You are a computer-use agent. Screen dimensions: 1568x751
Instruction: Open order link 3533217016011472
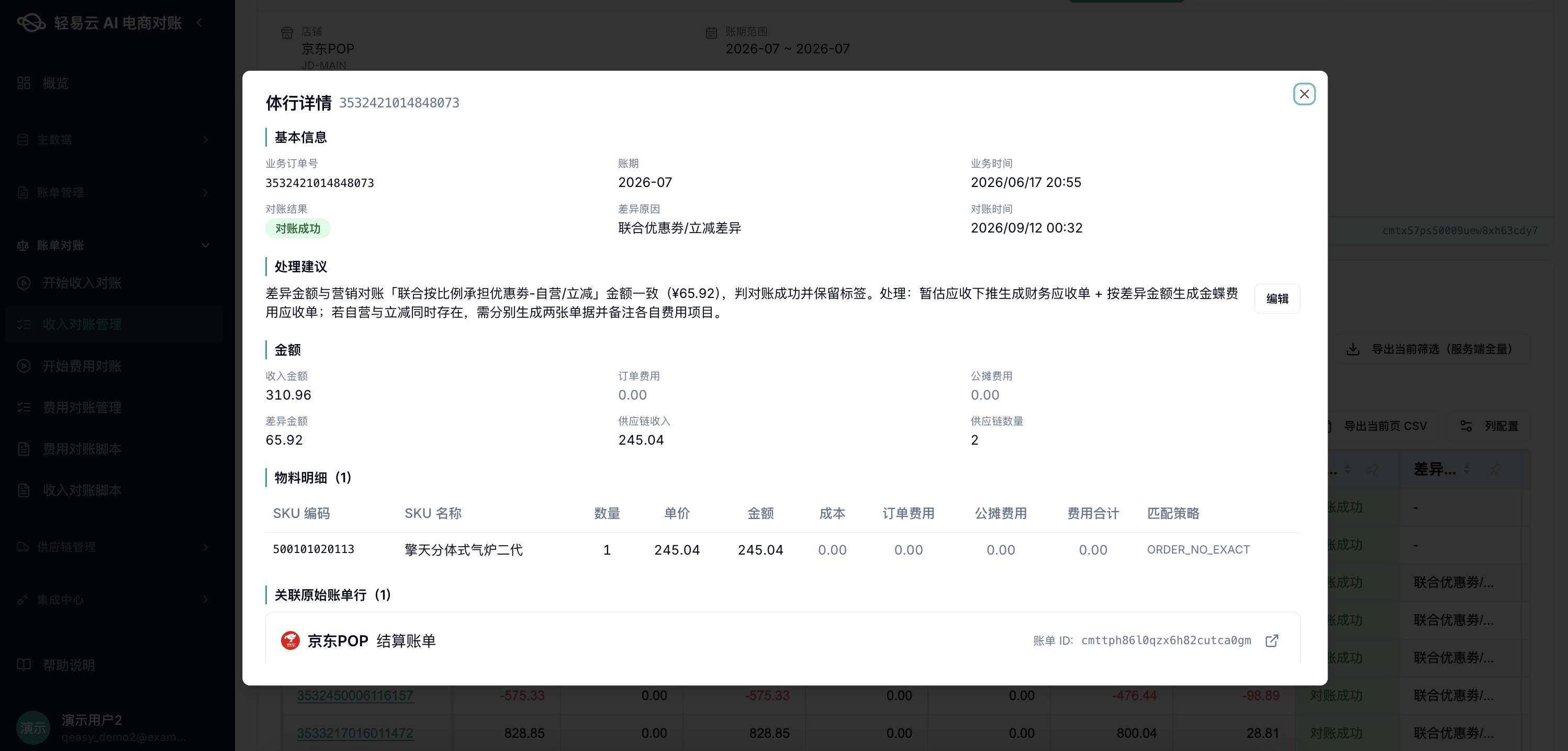point(355,733)
